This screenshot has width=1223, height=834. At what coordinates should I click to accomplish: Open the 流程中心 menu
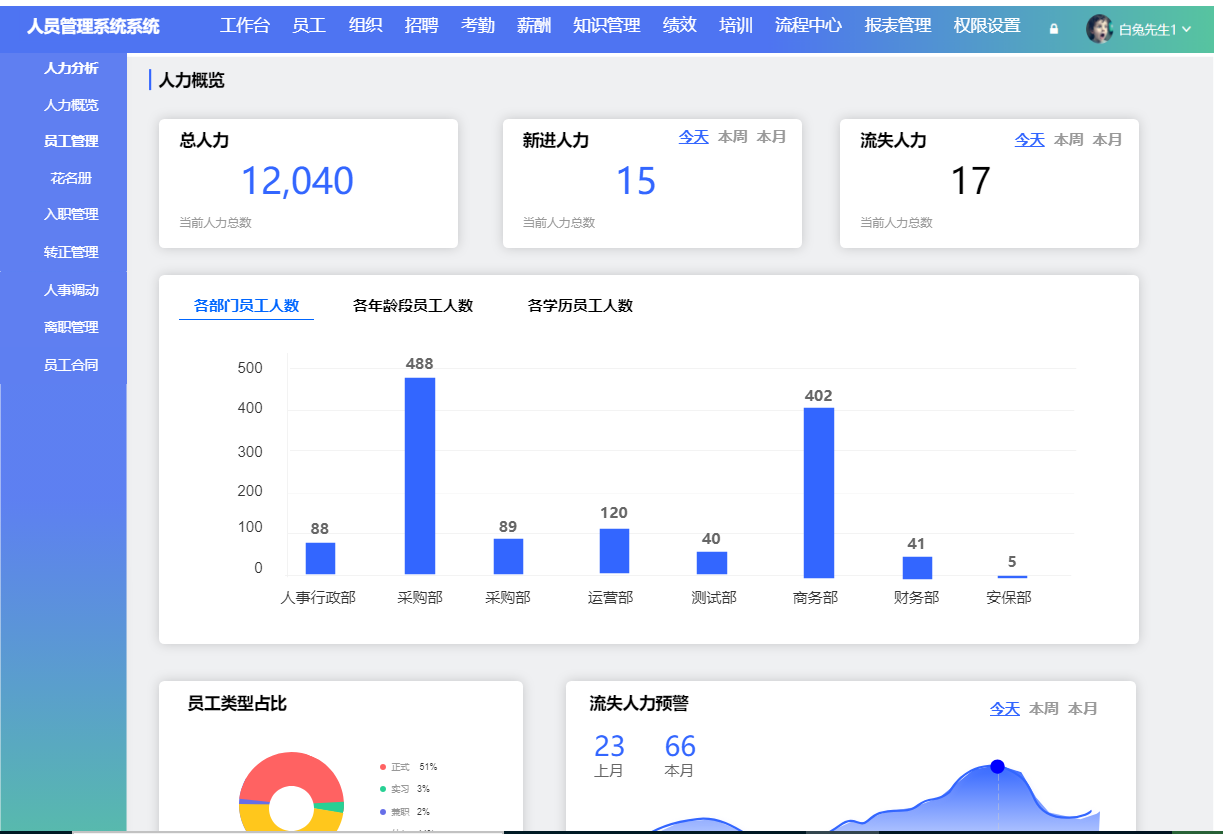[806, 26]
